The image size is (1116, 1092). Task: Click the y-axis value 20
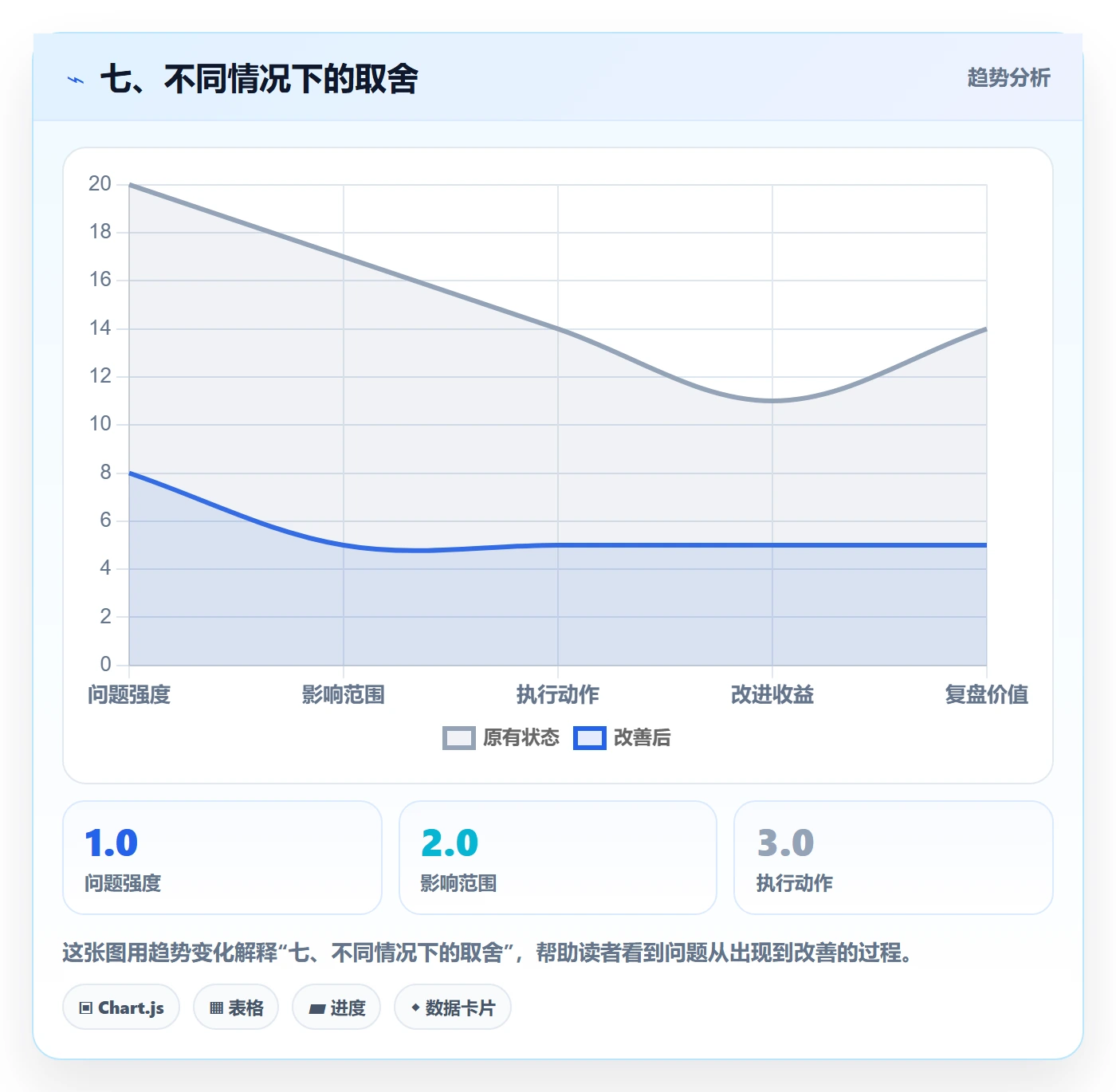click(100, 184)
